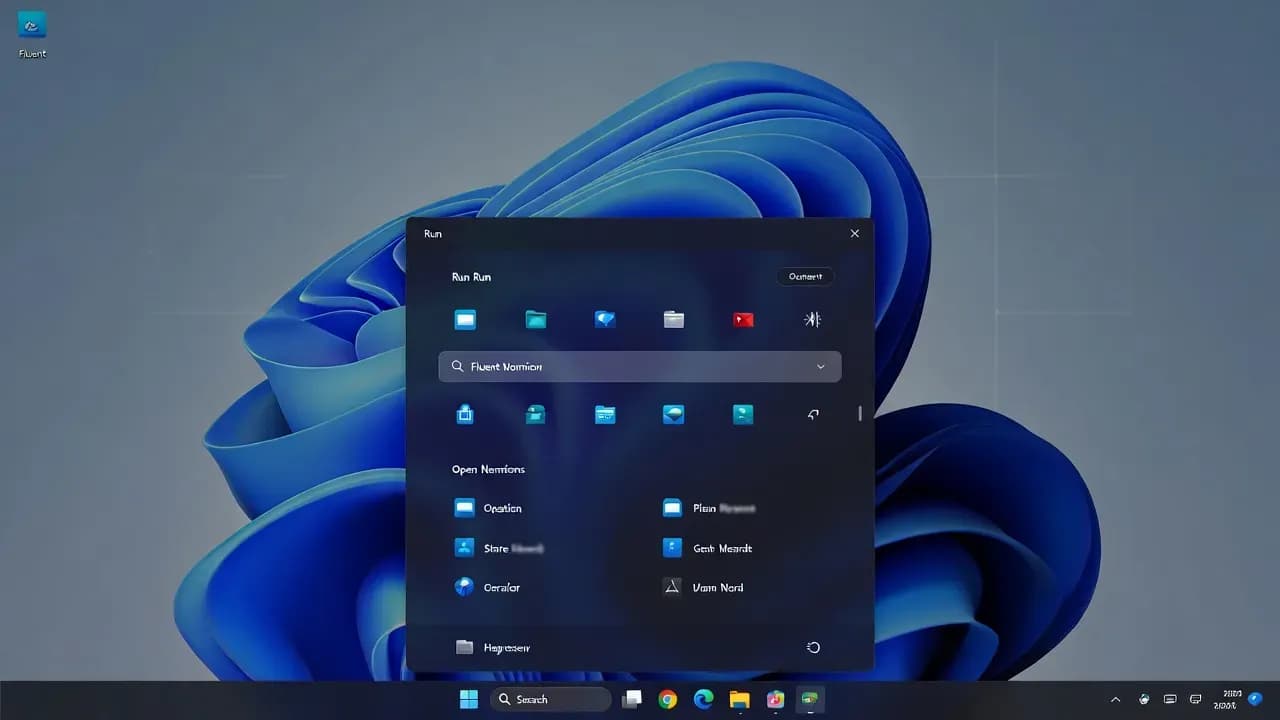Click the blue diamond search icon
The height and width of the screenshot is (720, 1280).
[604, 319]
